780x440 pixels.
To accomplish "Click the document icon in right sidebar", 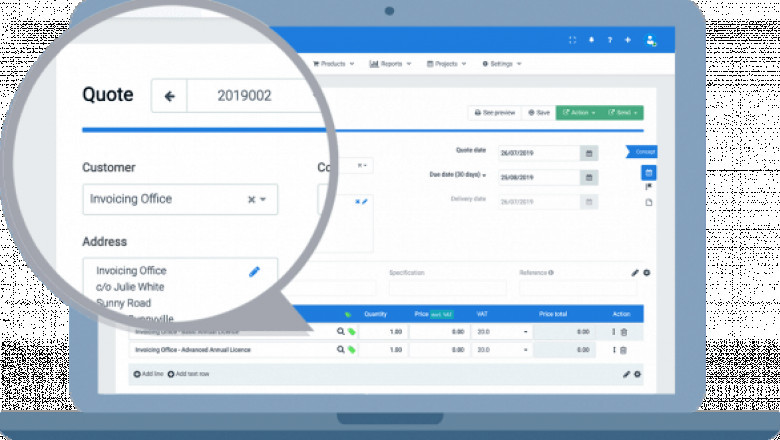I will (649, 202).
